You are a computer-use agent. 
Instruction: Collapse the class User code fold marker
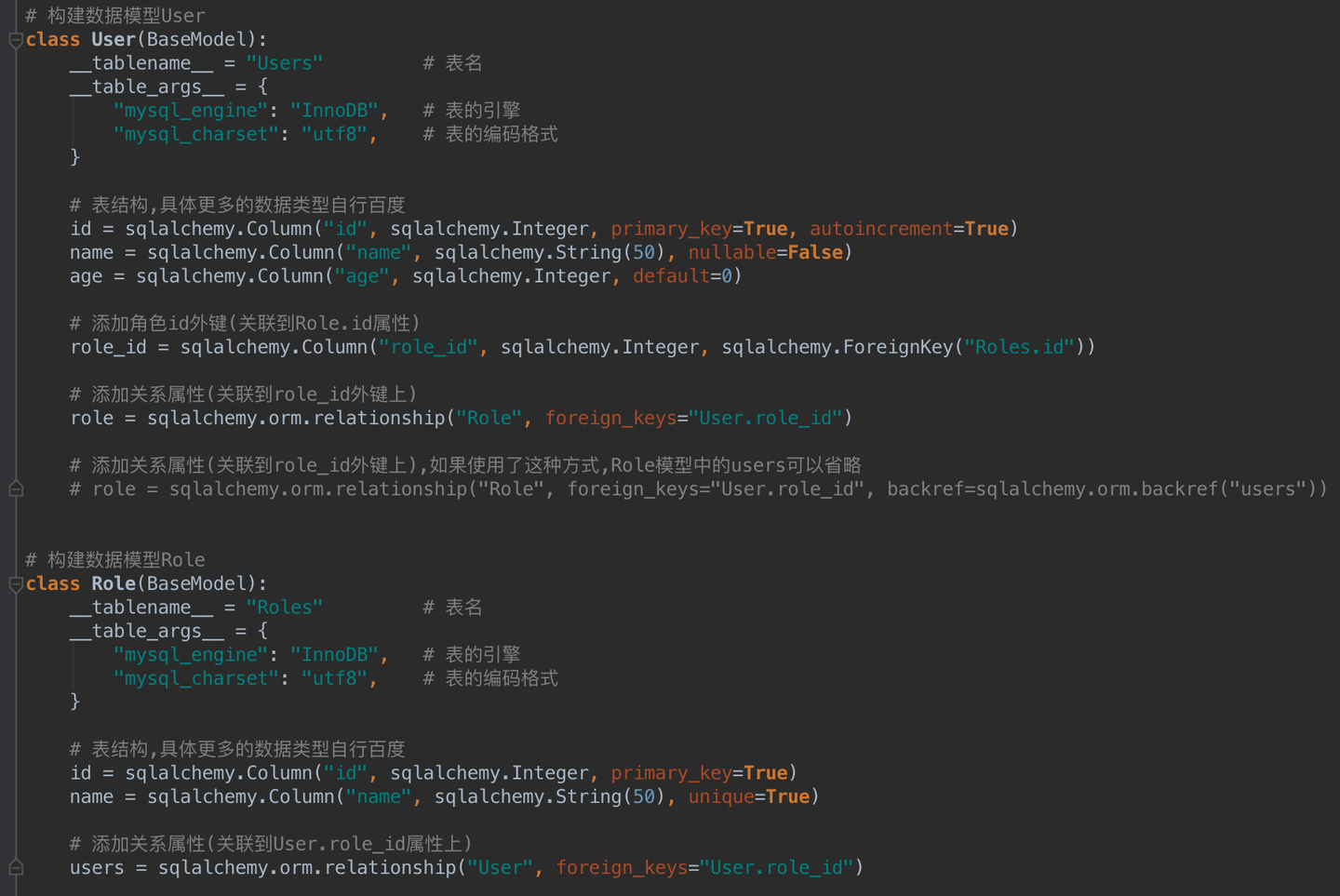[x=16, y=40]
